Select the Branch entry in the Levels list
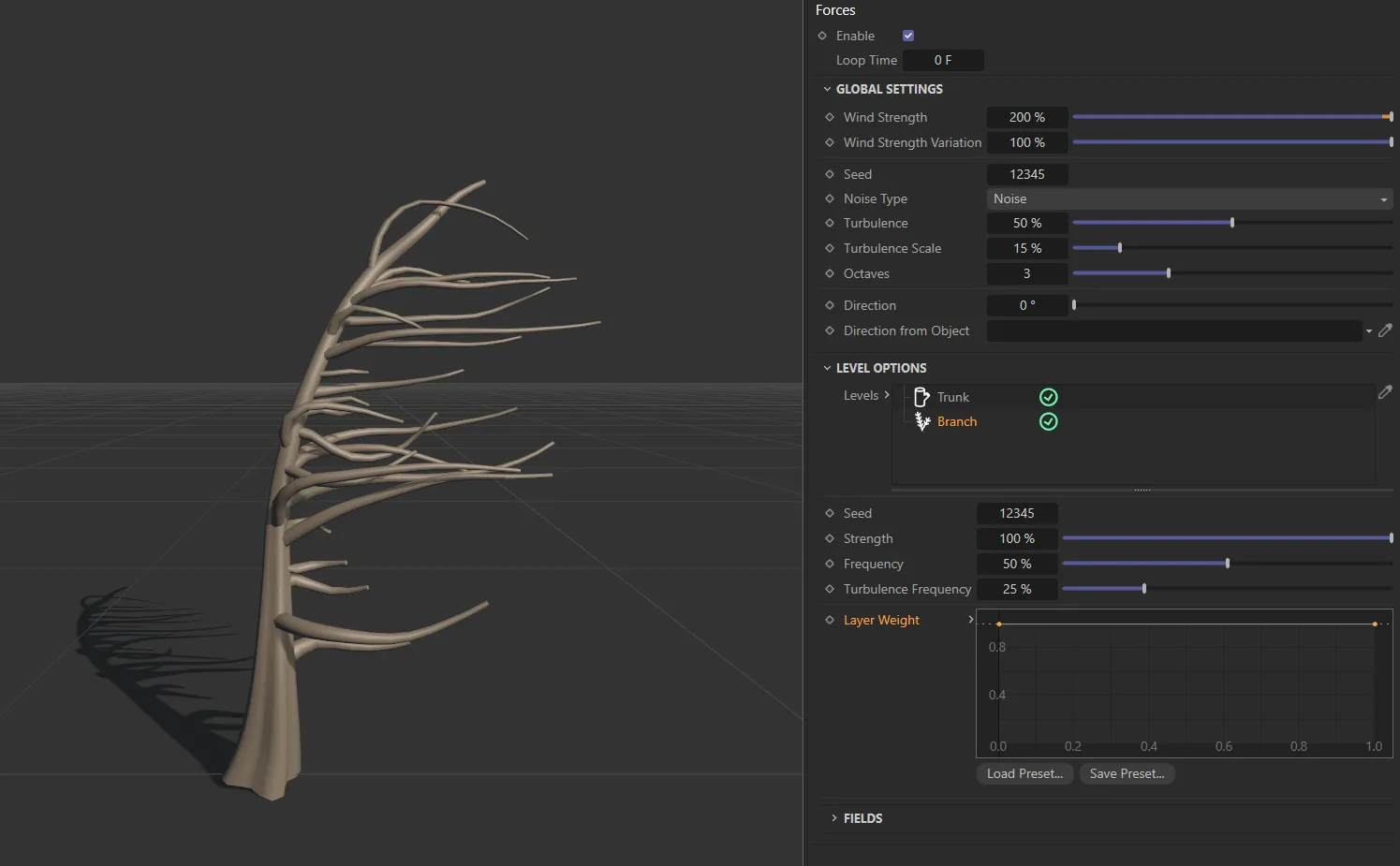This screenshot has height=866, width=1400. [x=957, y=421]
